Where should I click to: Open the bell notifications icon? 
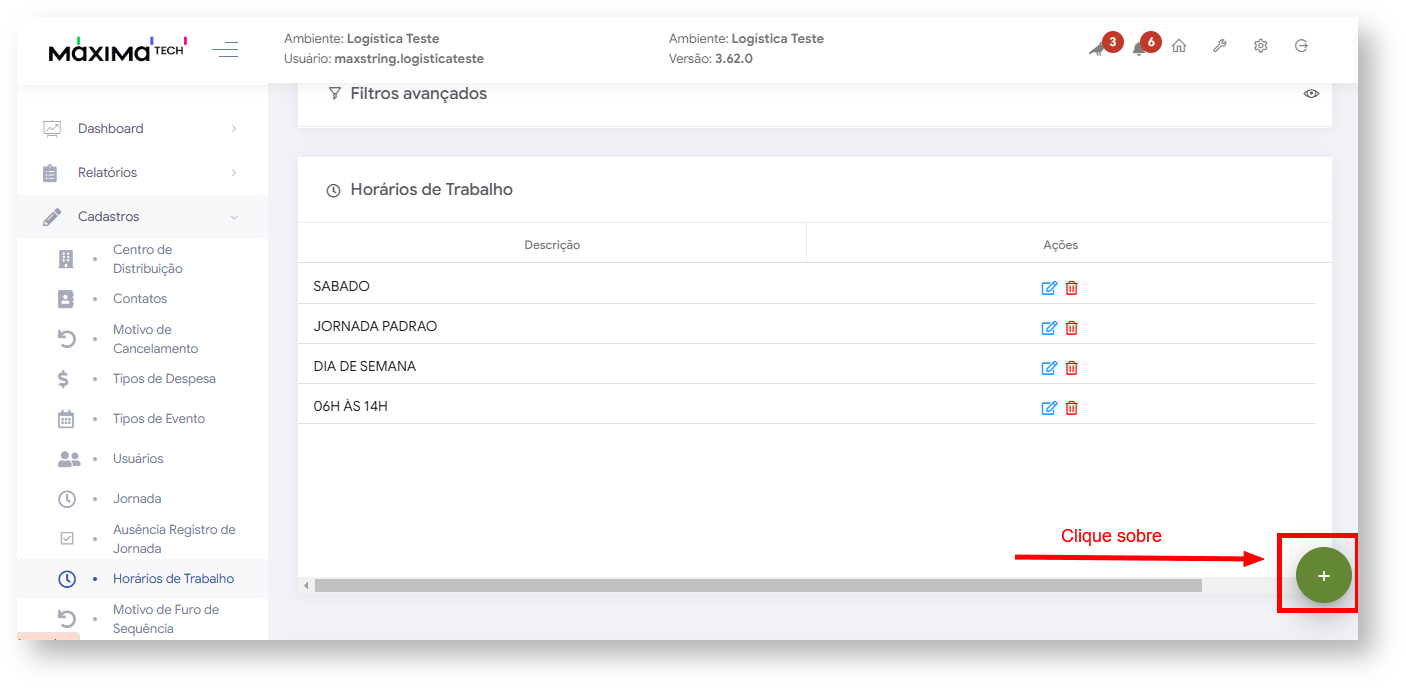1139,47
